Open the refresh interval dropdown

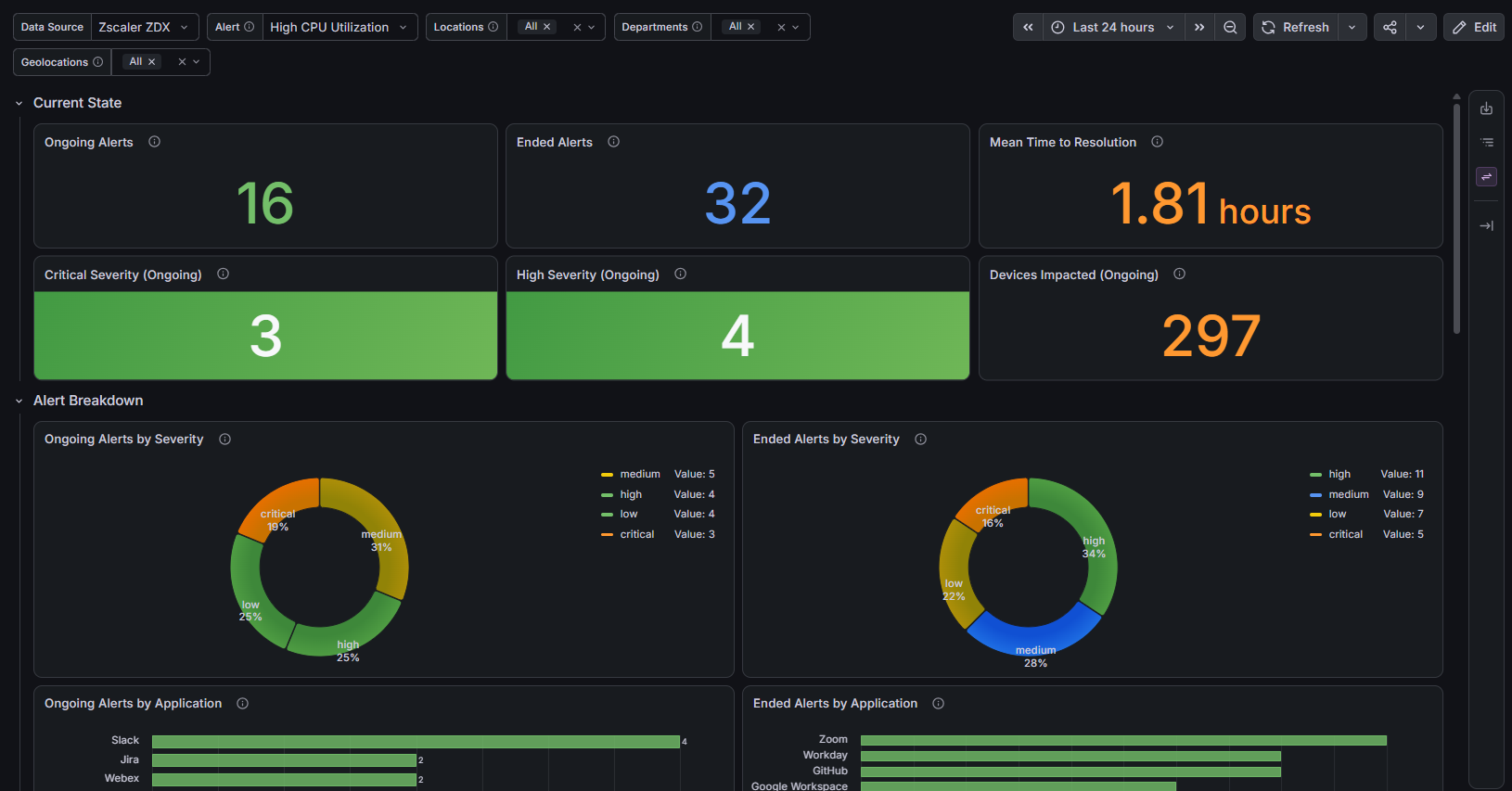1352,27
